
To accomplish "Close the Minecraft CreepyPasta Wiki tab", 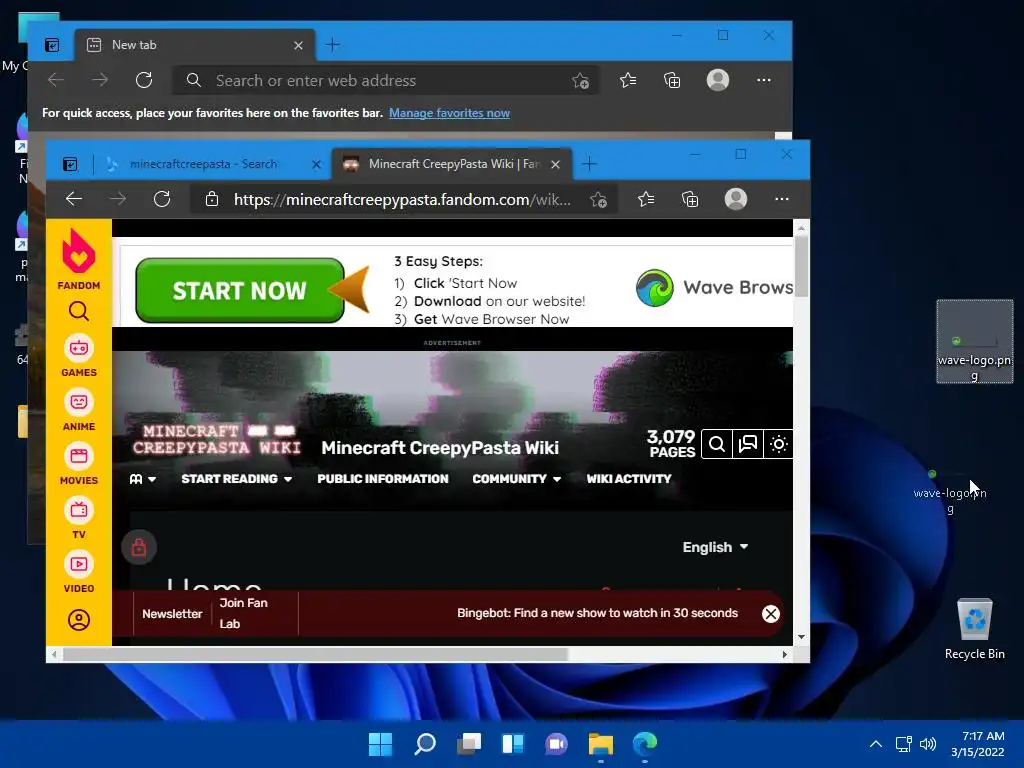I will tap(555, 165).
